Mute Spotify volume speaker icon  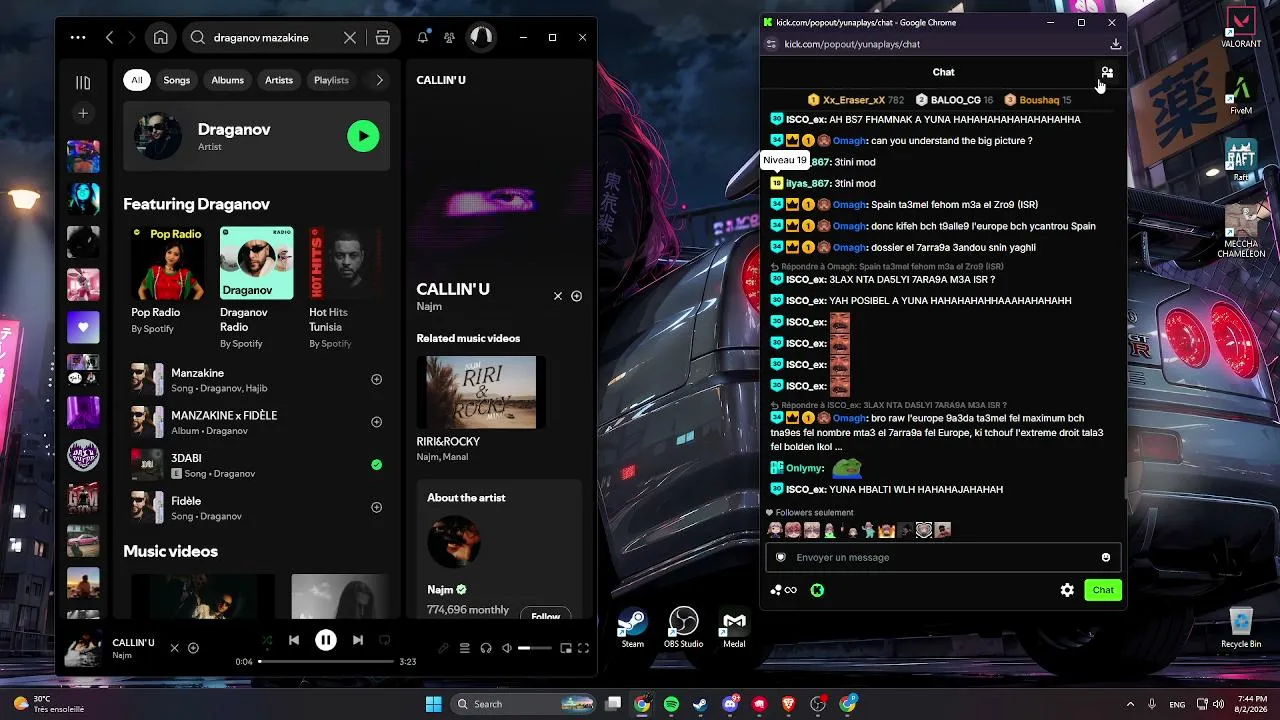pos(507,648)
